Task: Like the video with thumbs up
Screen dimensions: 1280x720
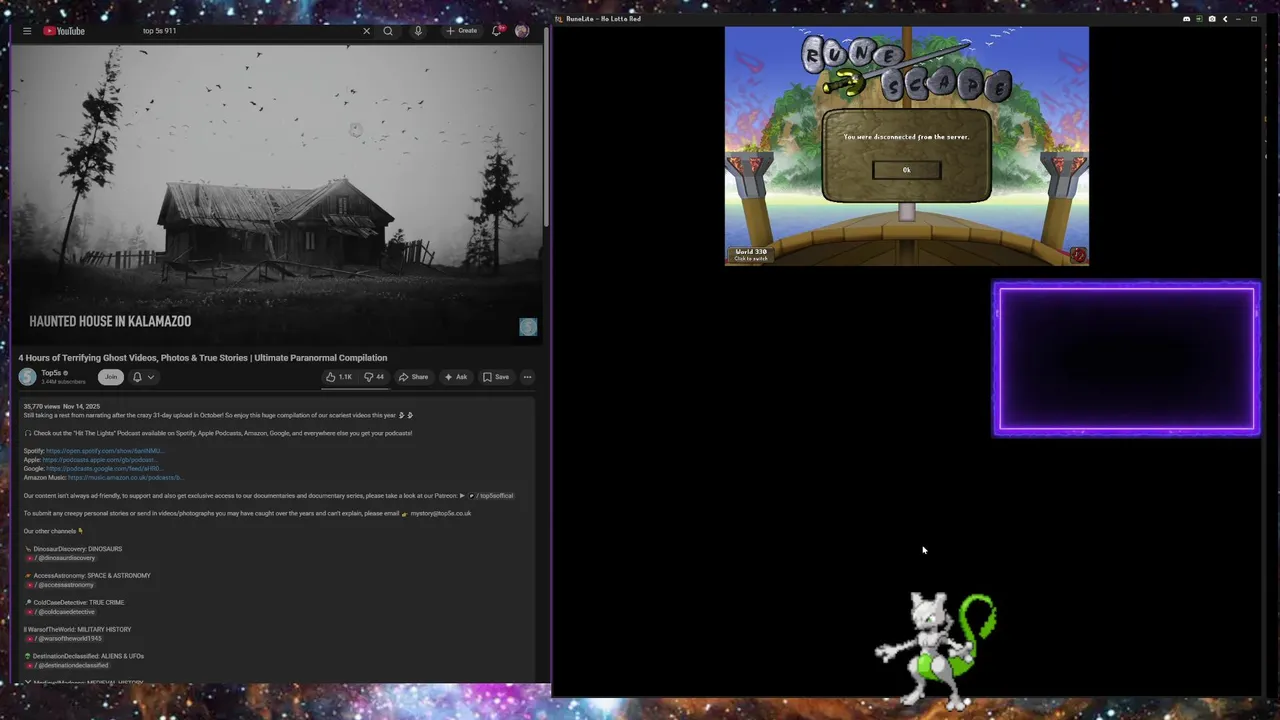Action: tap(339, 377)
